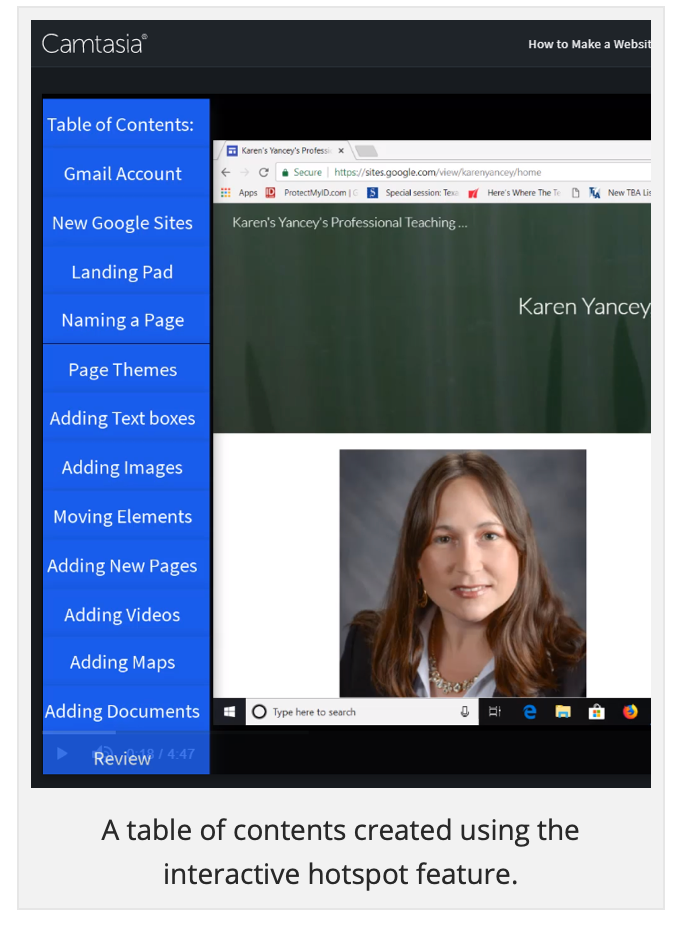Click the Cortana circle icon
The height and width of the screenshot is (928, 680).
[x=259, y=712]
